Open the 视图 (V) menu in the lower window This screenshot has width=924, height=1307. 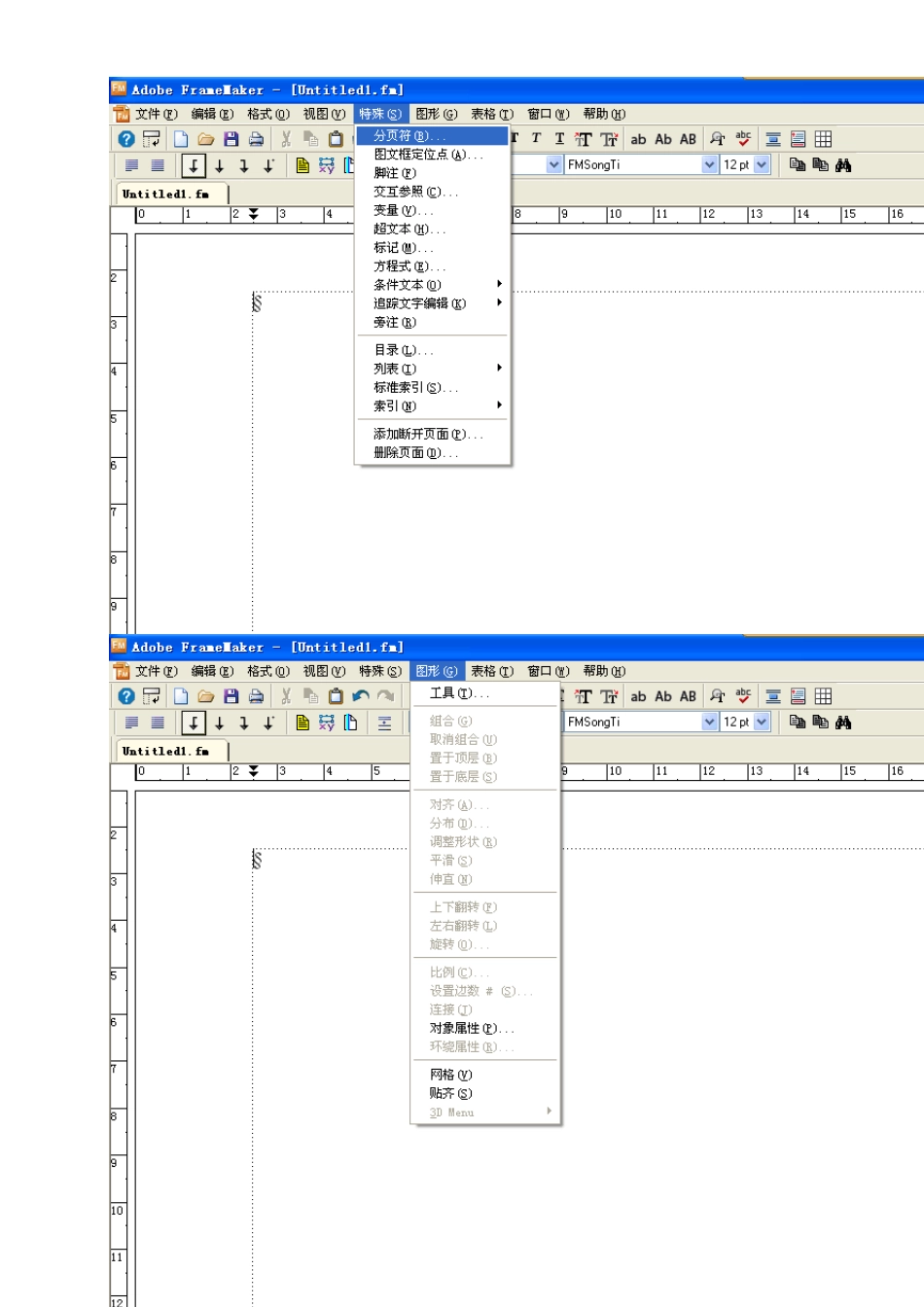click(x=324, y=671)
